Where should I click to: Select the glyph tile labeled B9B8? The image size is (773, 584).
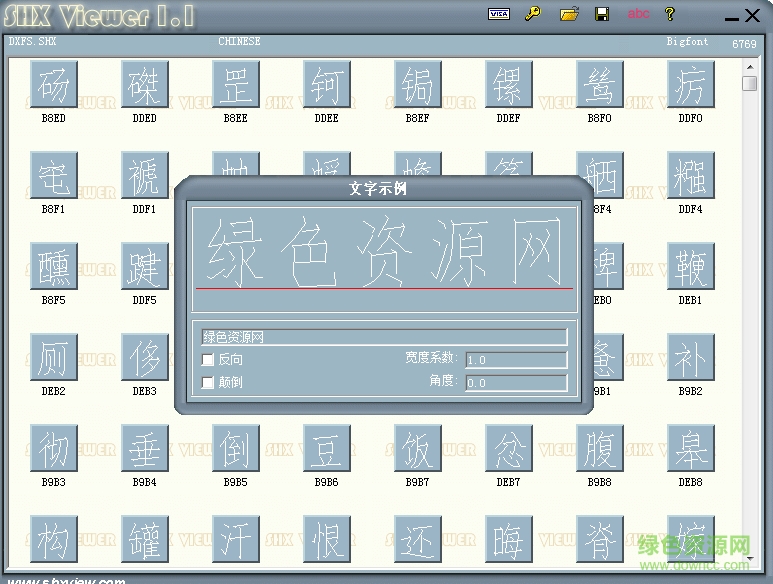[x=600, y=448]
